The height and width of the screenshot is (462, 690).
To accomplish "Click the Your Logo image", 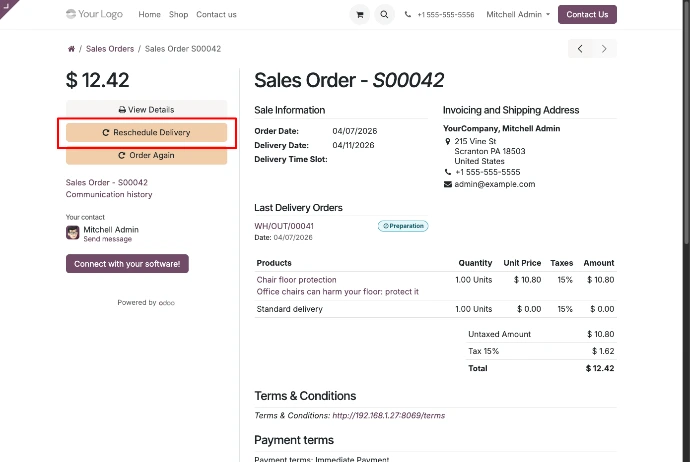I will tap(94, 15).
